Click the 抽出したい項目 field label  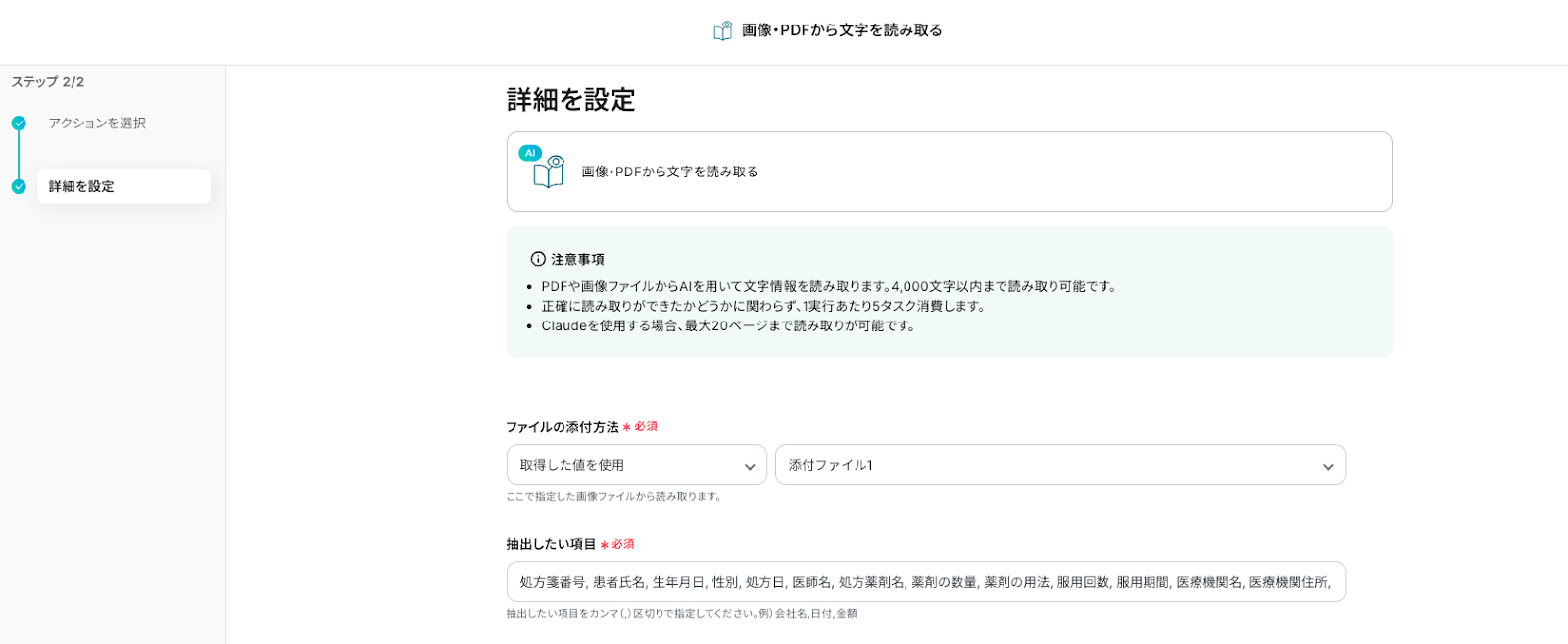[x=551, y=544]
